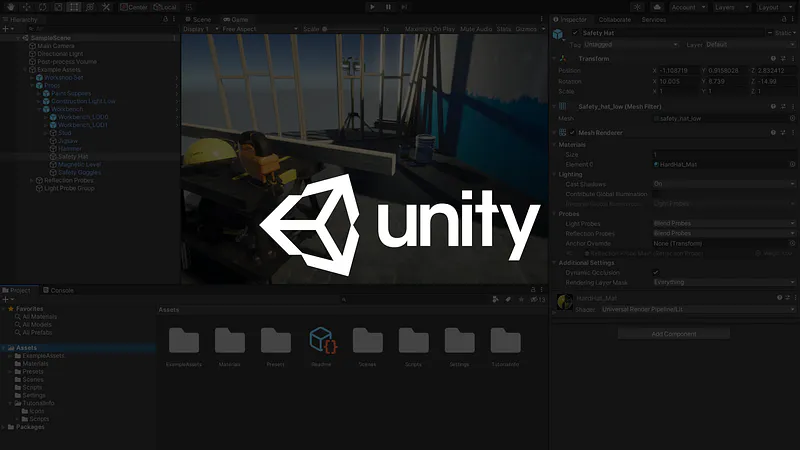
Task: Select the Move tool in the toolbar
Action: (27, 7)
